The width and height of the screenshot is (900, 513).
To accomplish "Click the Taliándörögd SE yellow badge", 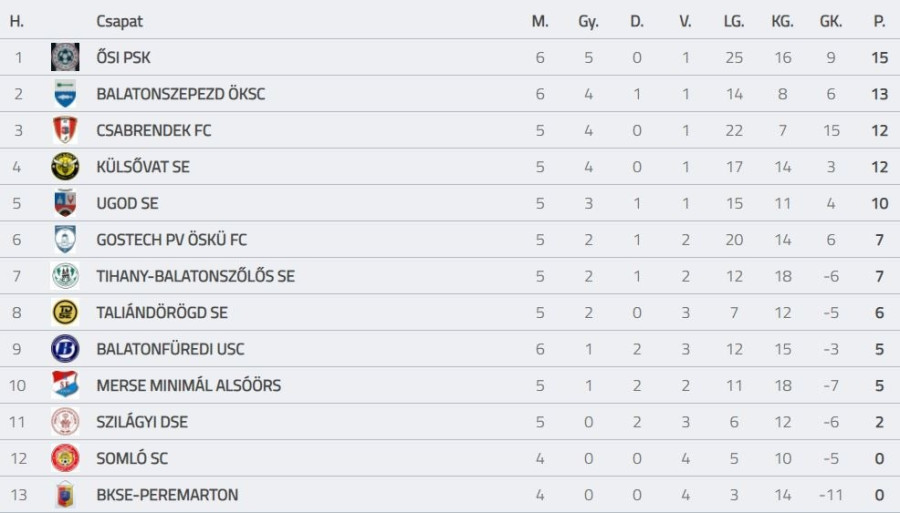I will click(65, 312).
